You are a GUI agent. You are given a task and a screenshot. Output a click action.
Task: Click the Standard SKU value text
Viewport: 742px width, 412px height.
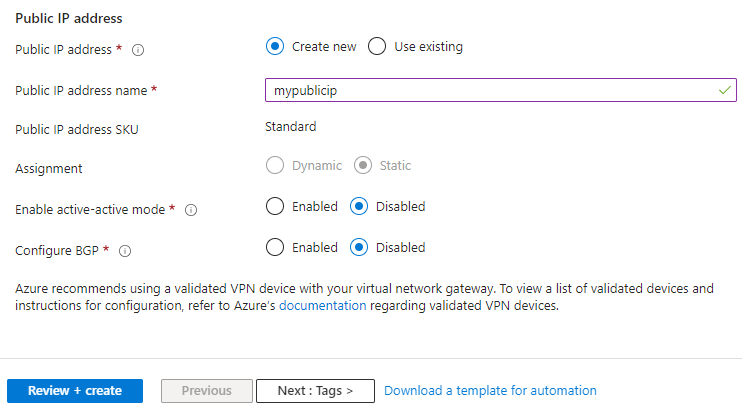291,127
